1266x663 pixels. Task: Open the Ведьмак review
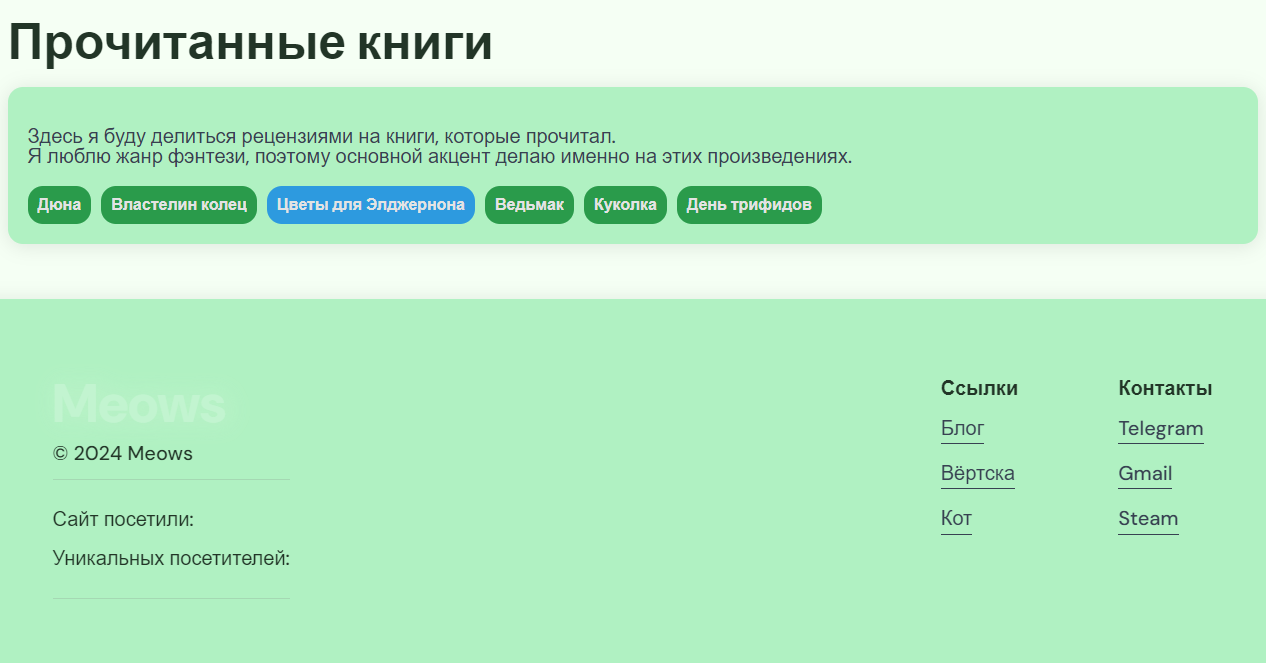pyautogui.click(x=529, y=205)
